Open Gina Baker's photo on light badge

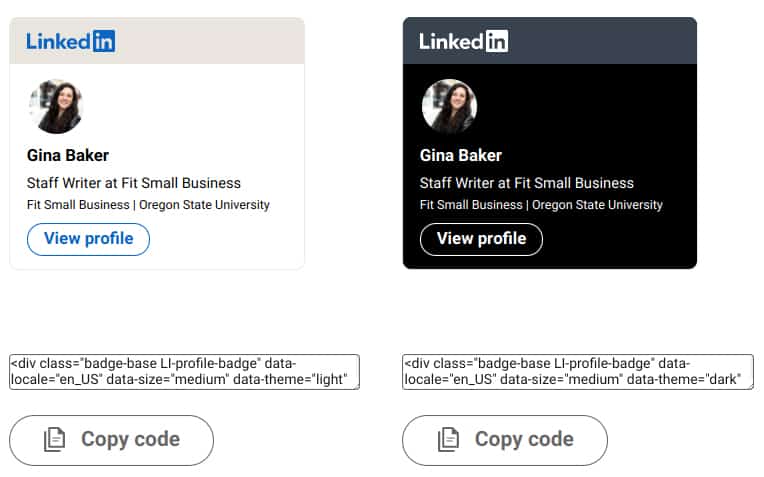[56, 106]
